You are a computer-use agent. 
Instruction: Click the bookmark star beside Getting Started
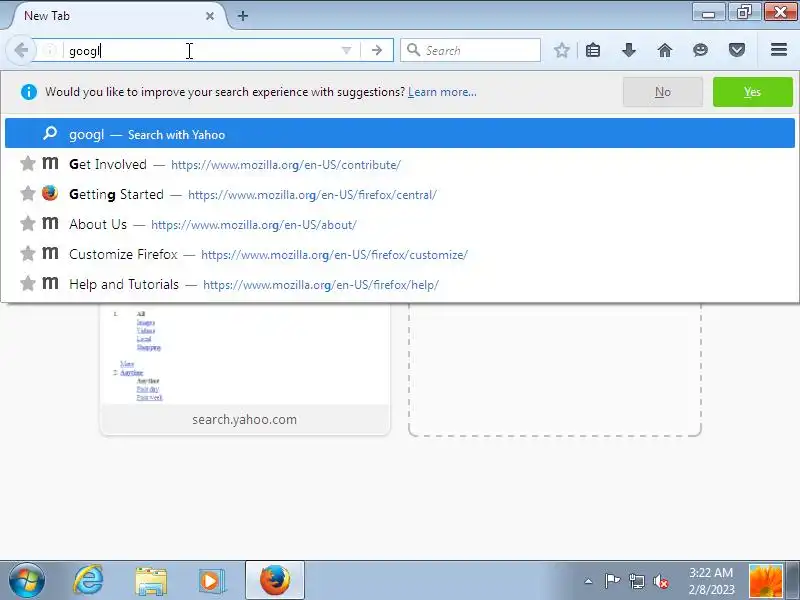click(x=28, y=193)
